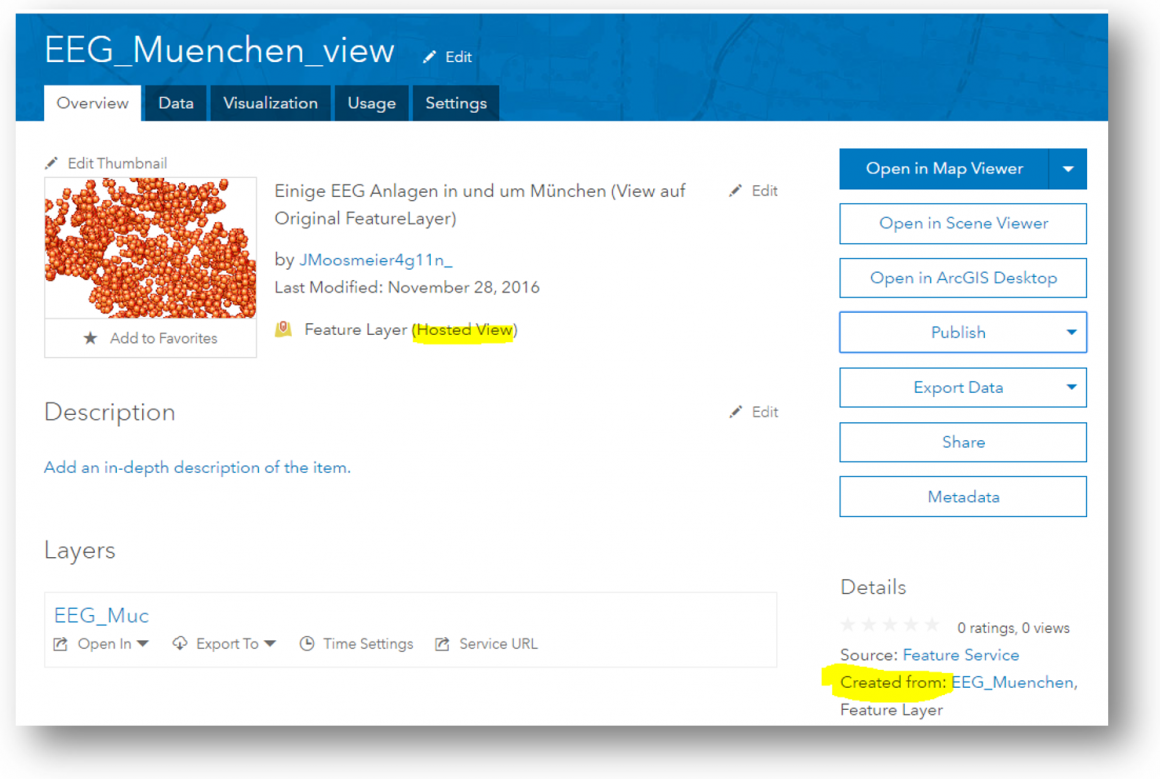
Task: Open the Feature Service source link
Action: 961,655
